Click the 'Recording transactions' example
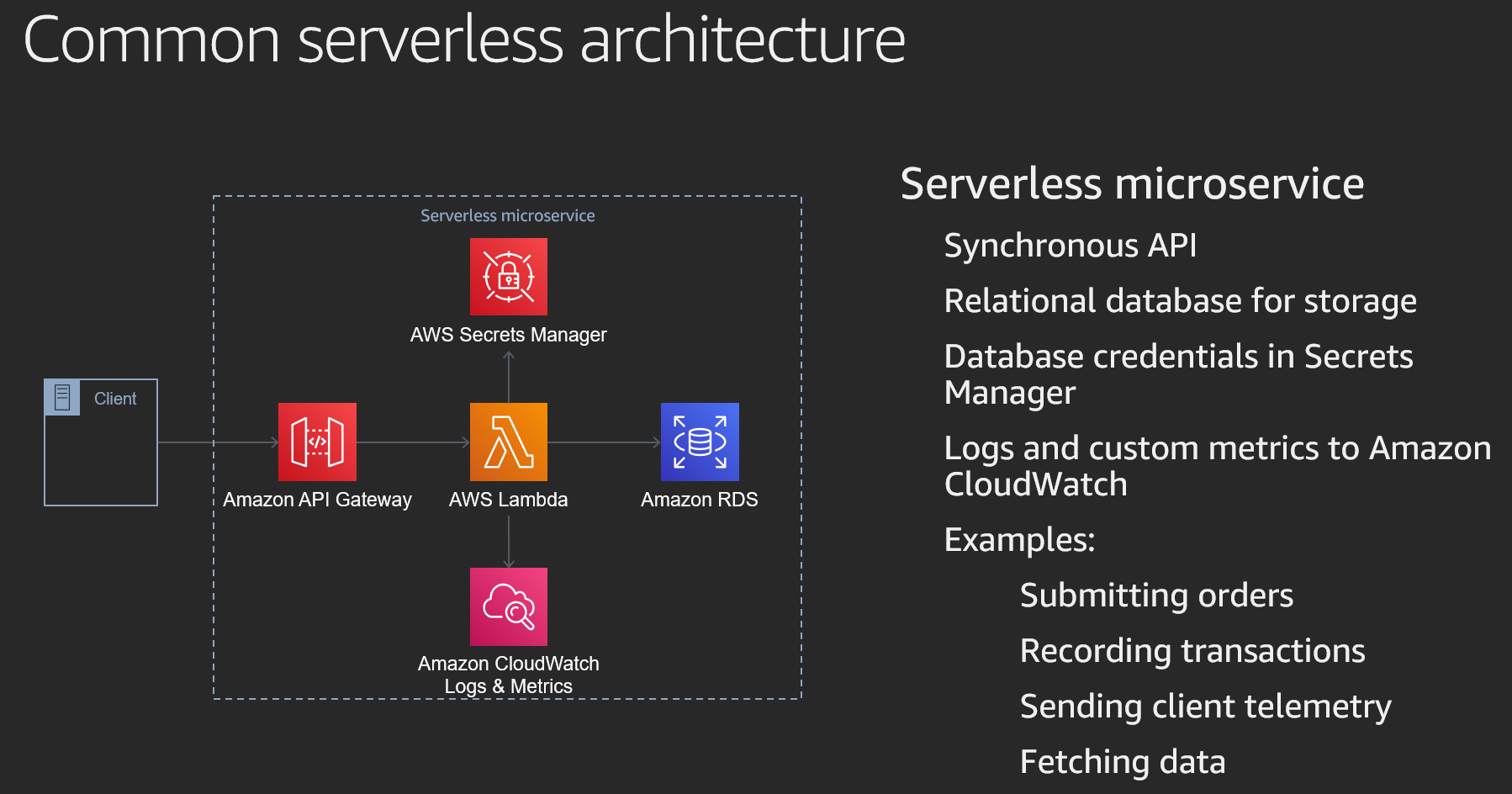The image size is (1512, 794). 1192,651
